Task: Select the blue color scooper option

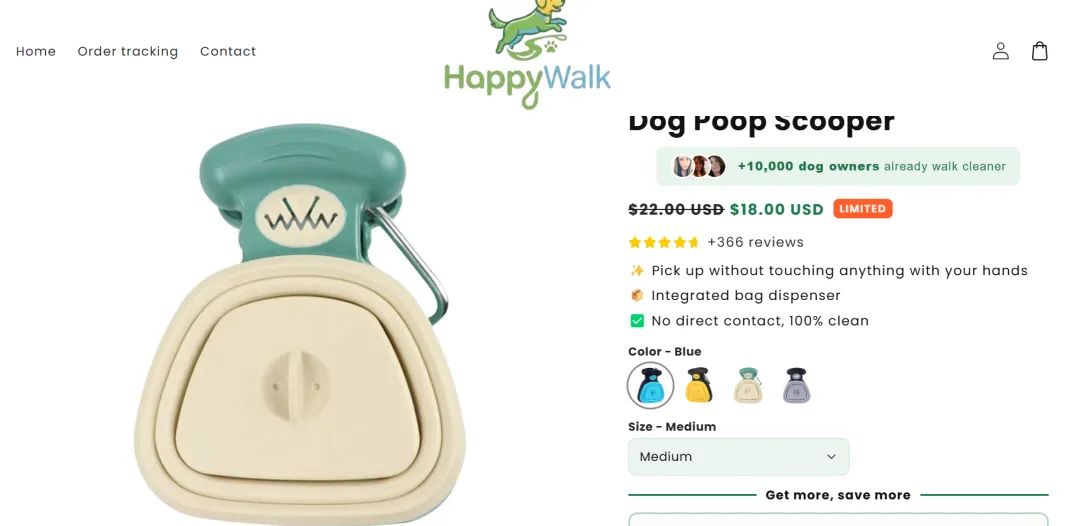Action: click(x=650, y=385)
